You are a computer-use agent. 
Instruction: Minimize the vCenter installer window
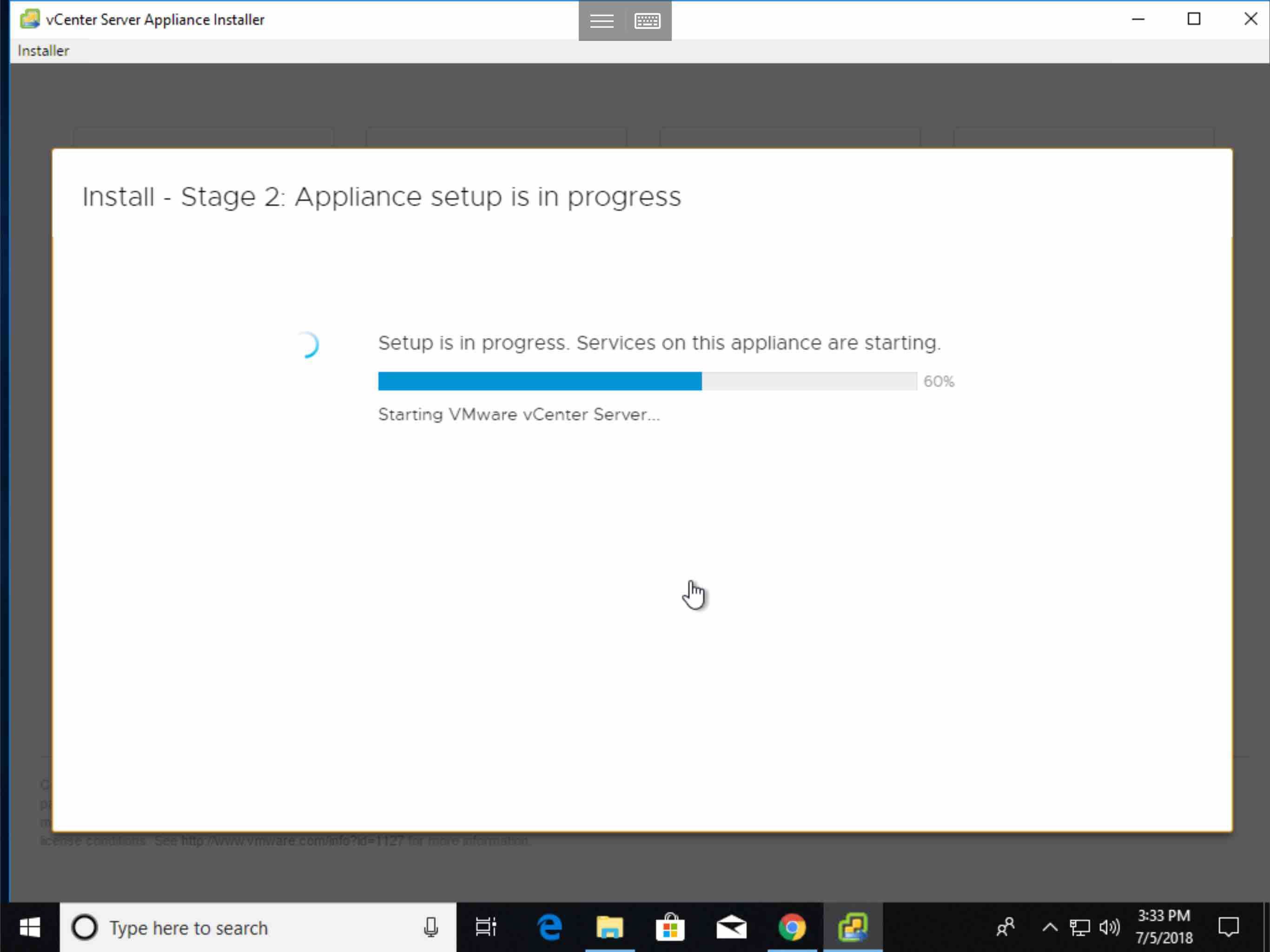[1138, 20]
